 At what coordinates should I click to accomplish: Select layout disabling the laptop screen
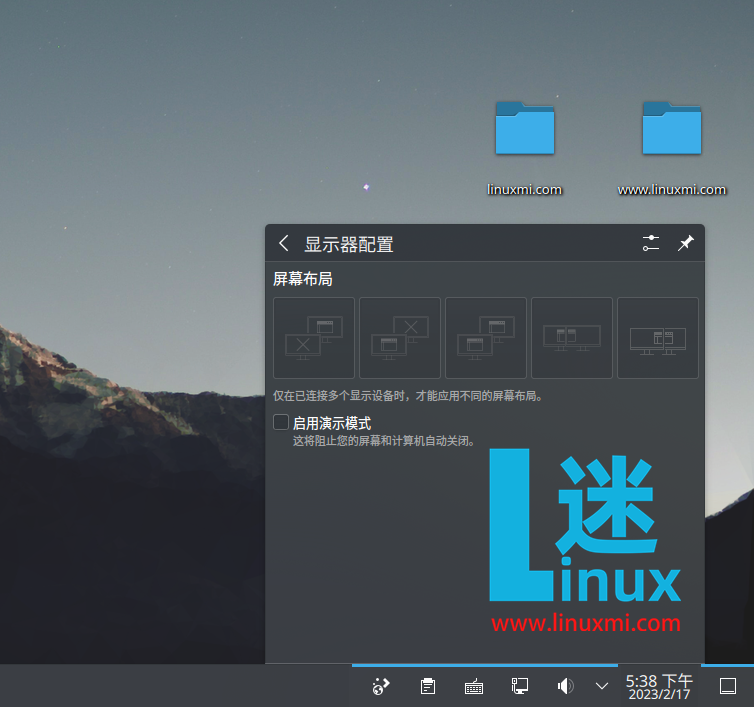click(314, 338)
